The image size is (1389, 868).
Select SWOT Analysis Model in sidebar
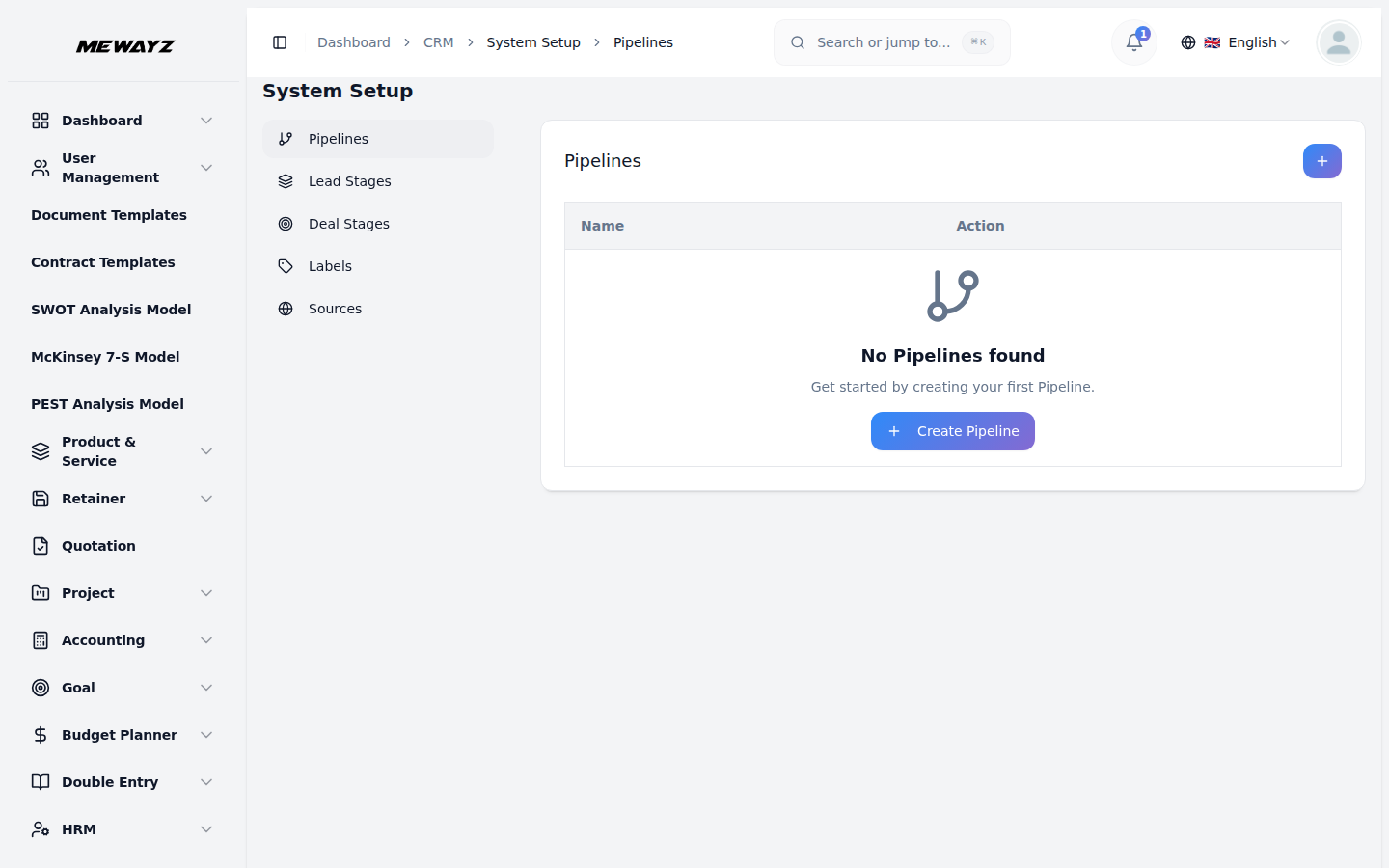point(110,309)
